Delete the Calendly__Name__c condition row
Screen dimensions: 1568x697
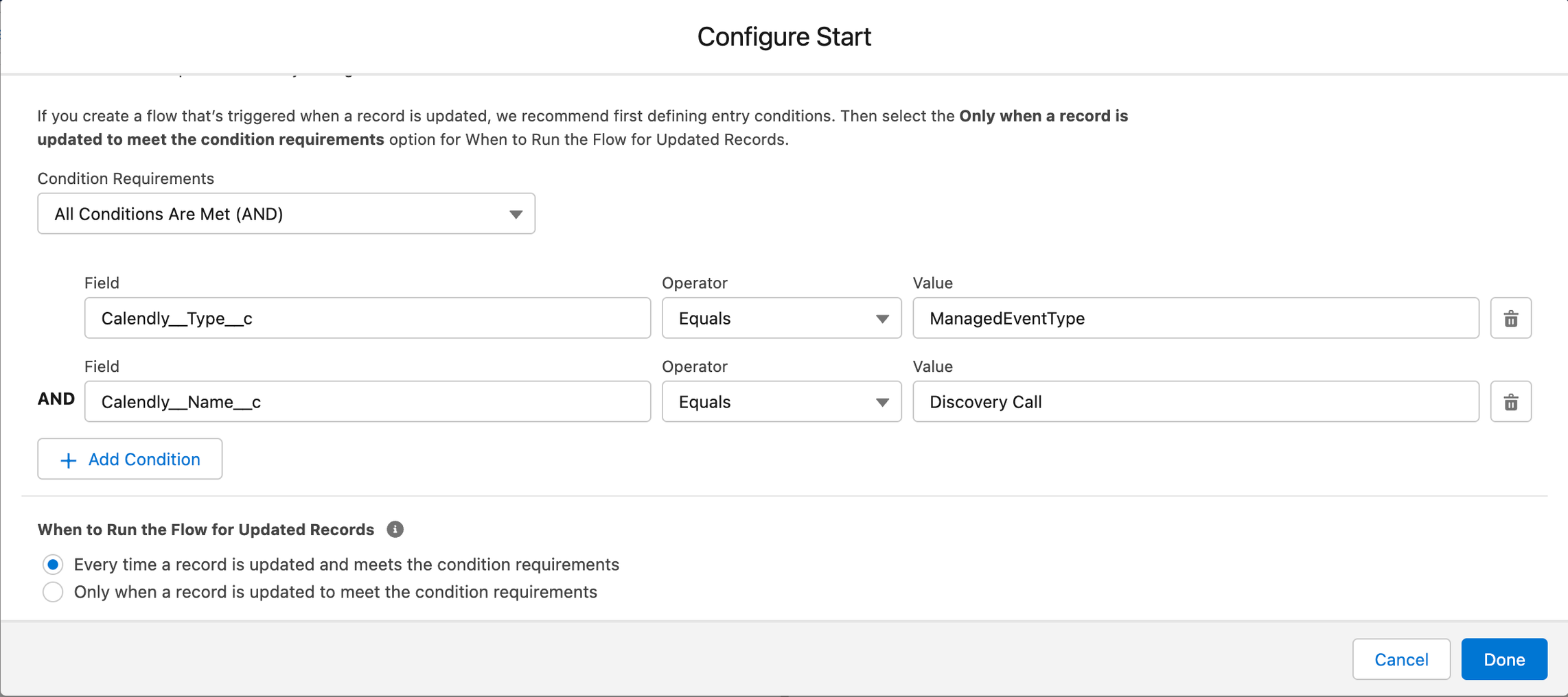(1510, 402)
